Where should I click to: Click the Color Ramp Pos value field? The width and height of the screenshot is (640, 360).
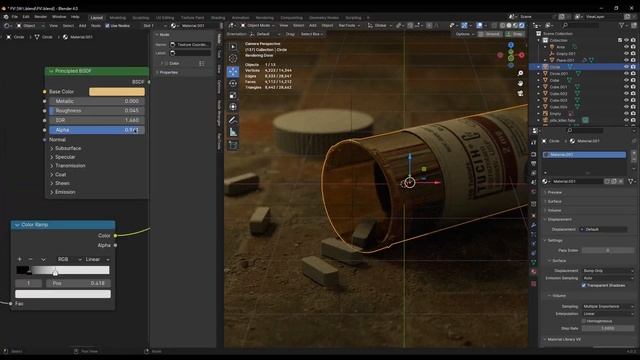(x=78, y=283)
